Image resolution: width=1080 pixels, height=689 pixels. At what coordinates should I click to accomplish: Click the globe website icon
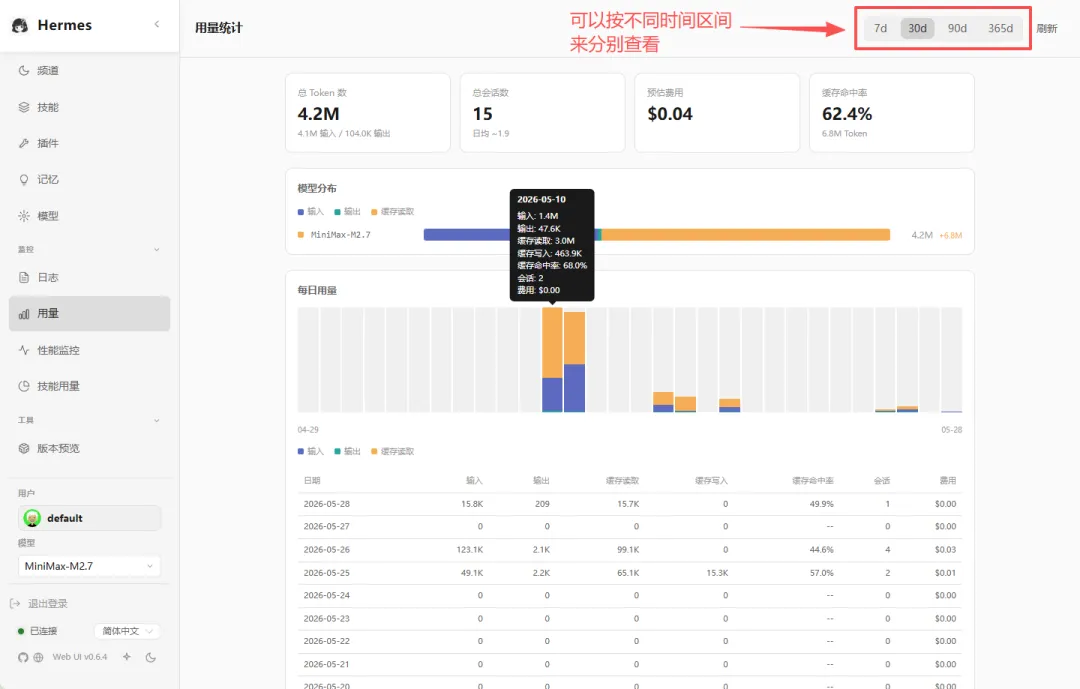[39, 657]
